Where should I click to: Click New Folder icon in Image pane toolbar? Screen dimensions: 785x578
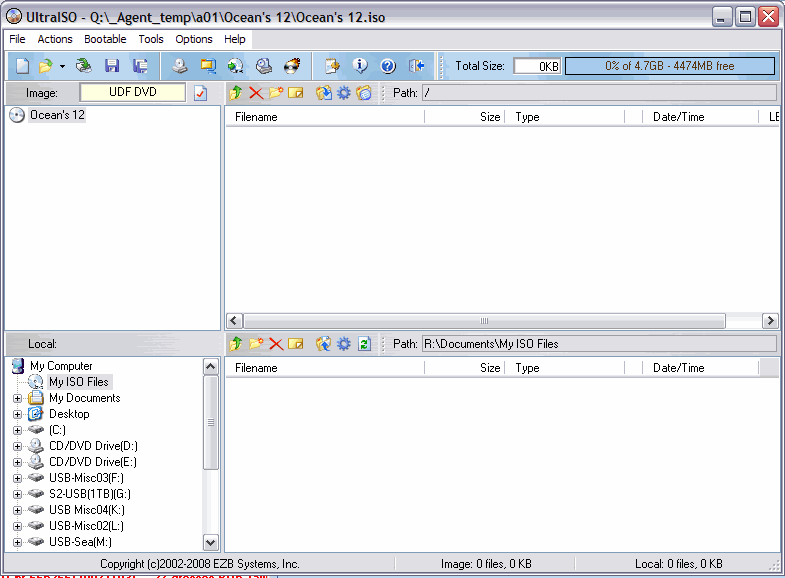[x=276, y=93]
